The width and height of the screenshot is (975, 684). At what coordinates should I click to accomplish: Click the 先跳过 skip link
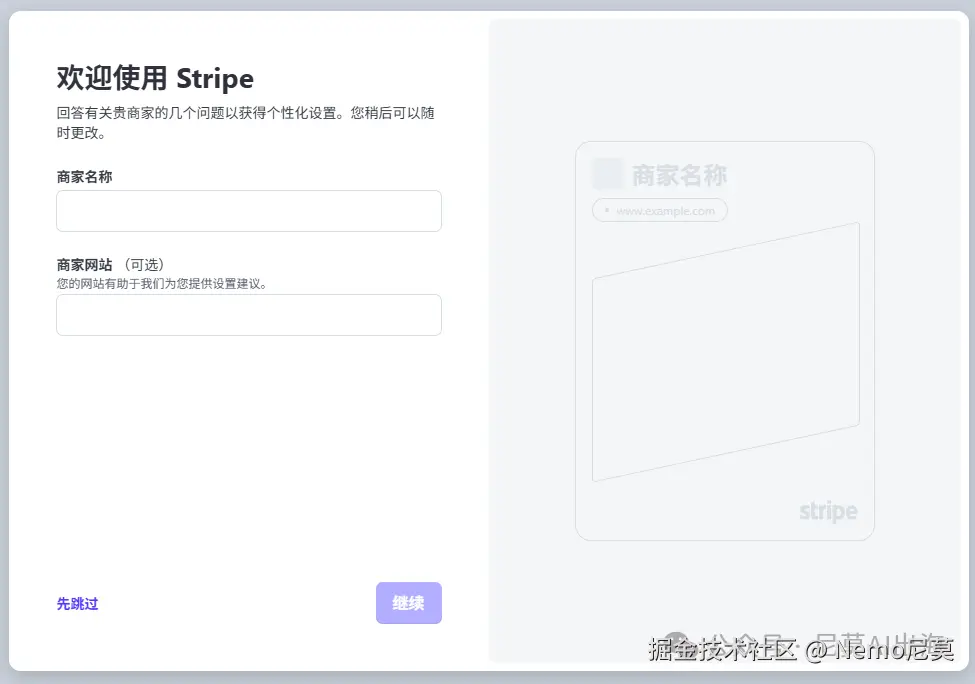(x=77, y=603)
